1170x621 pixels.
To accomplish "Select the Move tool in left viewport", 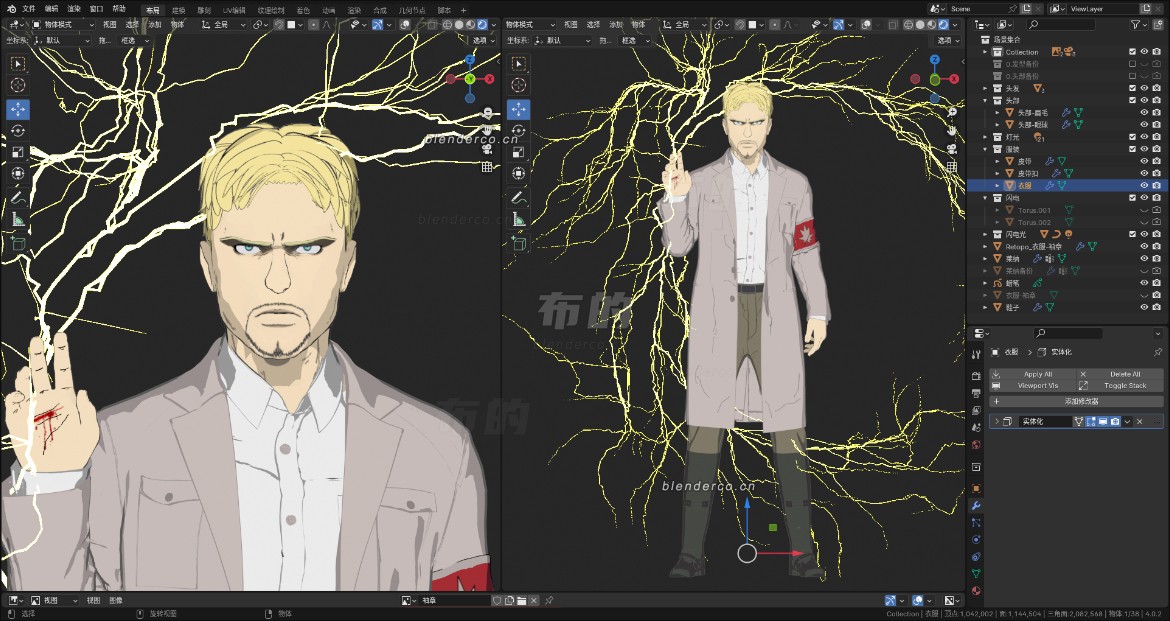I will coord(18,109).
